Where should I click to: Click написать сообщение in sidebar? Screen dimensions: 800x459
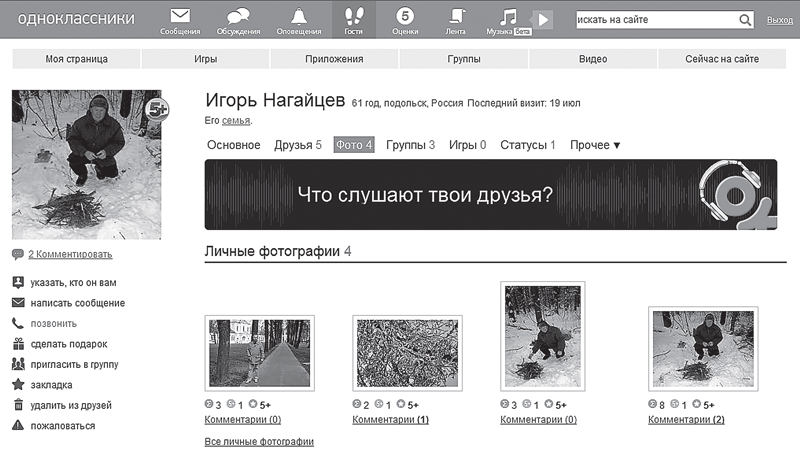pos(77,303)
